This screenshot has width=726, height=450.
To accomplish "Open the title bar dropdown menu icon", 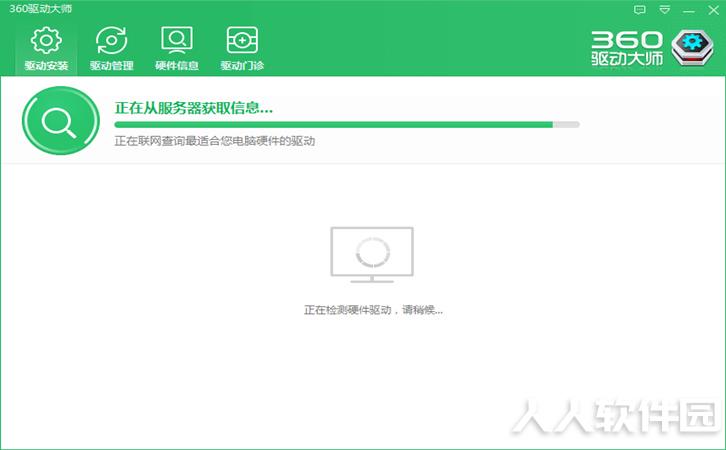I will coord(664,10).
